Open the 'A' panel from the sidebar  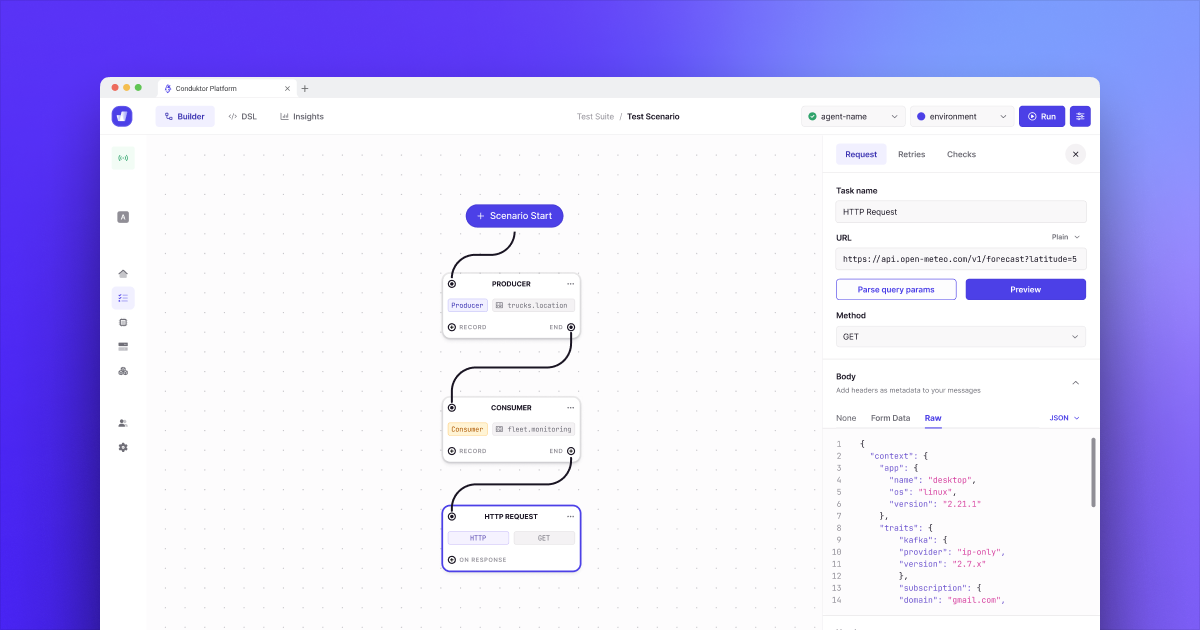tap(122, 216)
